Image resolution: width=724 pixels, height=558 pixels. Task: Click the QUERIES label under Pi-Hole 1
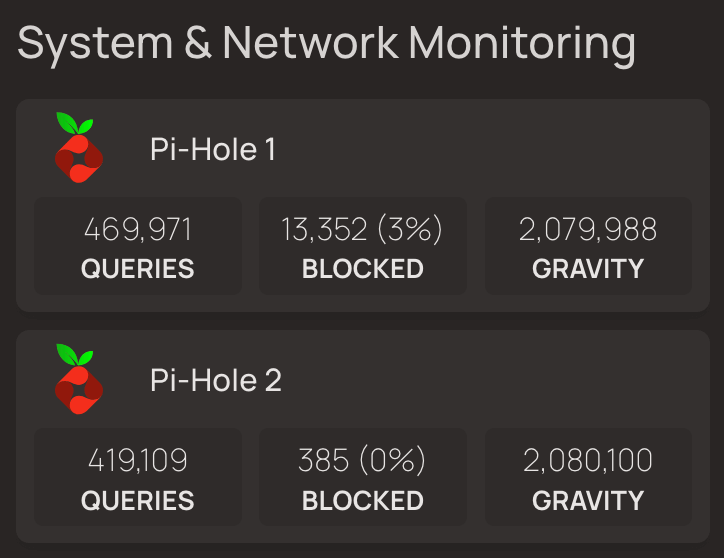click(138, 269)
